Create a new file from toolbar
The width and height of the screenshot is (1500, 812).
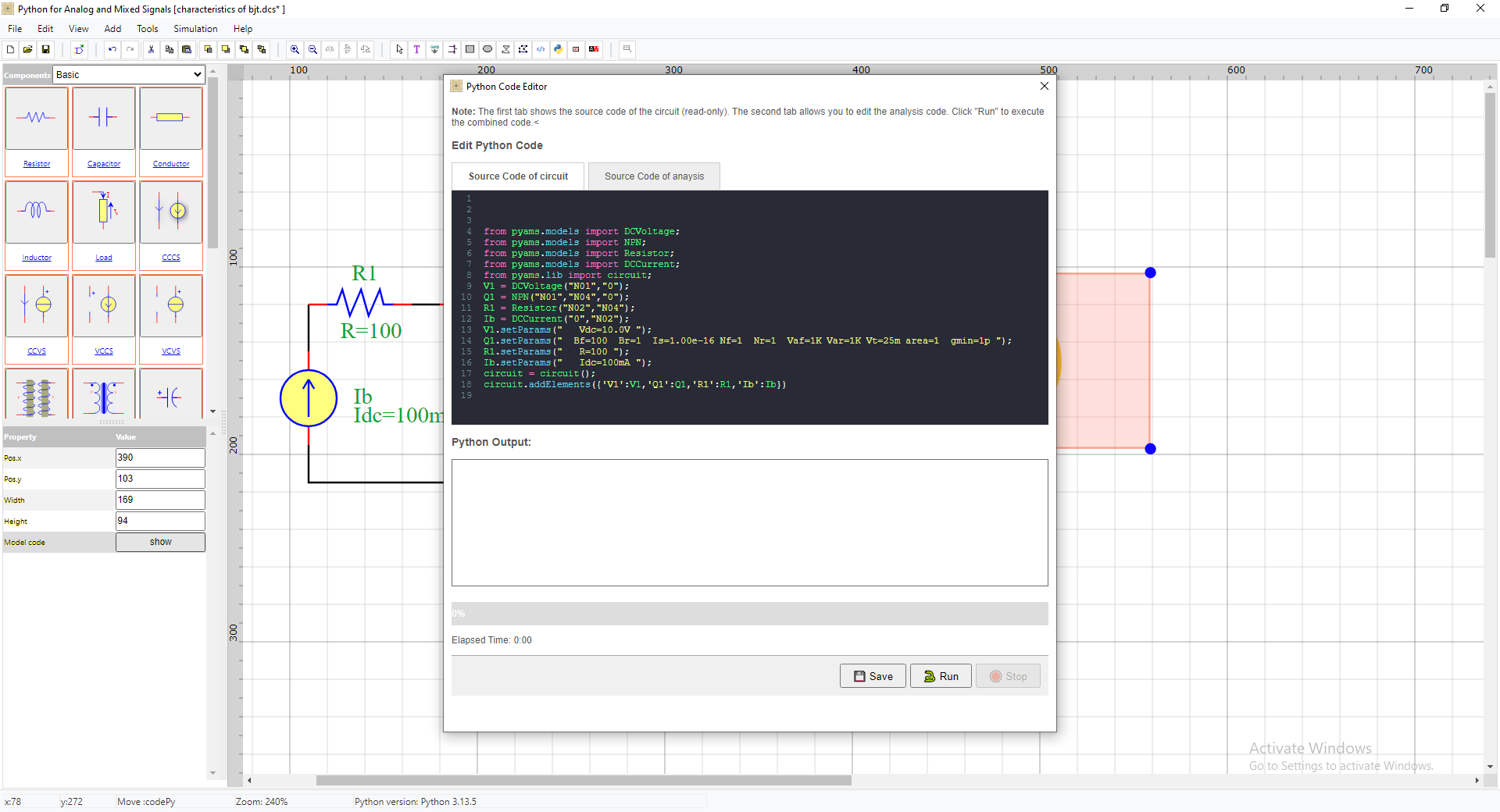click(x=10, y=49)
